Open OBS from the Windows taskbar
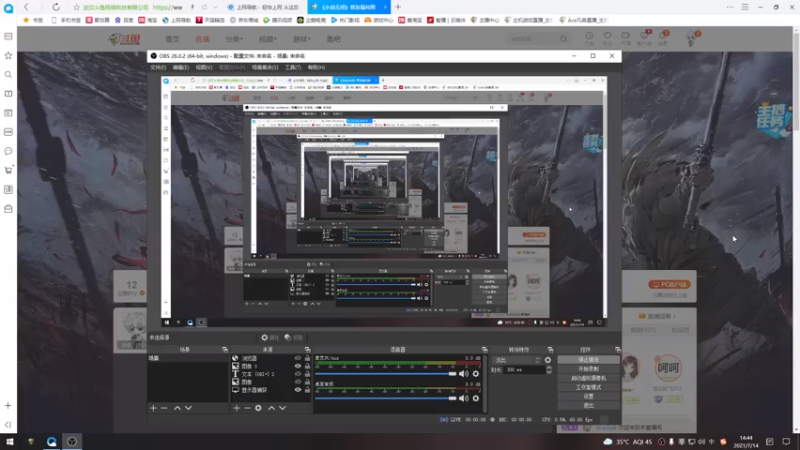Image resolution: width=800 pixels, height=450 pixels. [72, 441]
